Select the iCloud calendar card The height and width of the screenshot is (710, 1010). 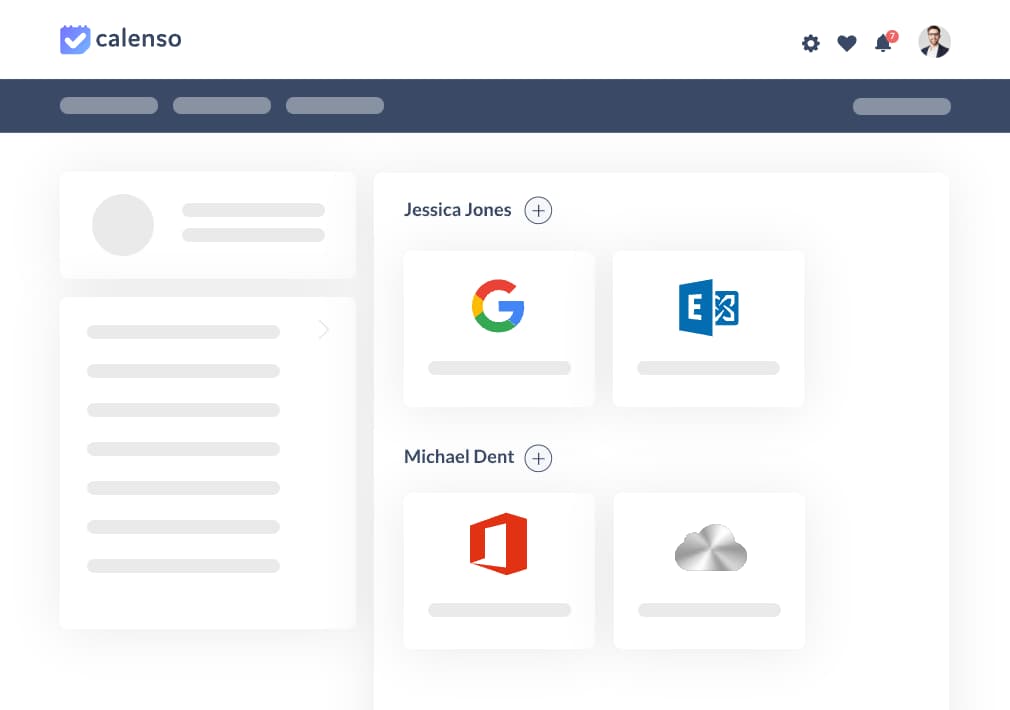[709, 570]
